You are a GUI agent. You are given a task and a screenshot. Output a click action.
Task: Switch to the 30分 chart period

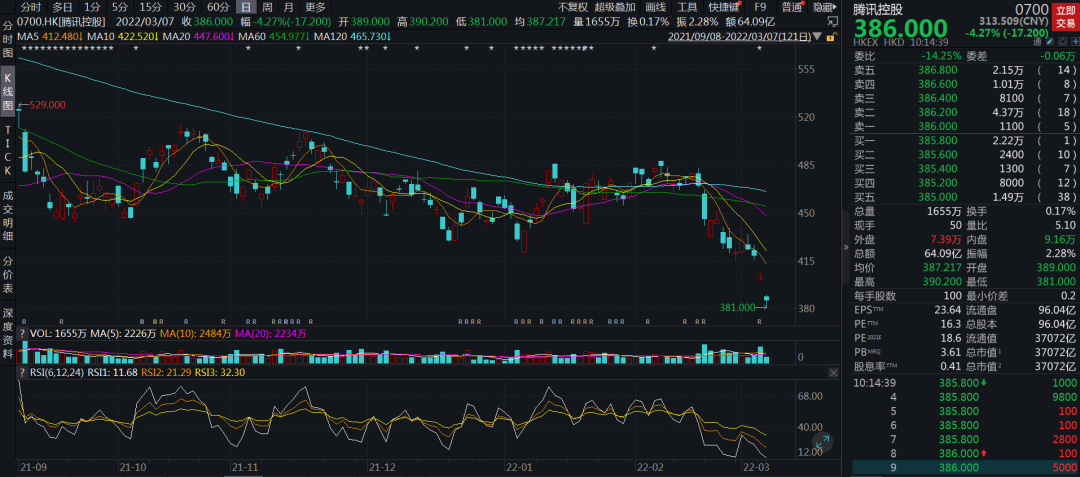184,7
